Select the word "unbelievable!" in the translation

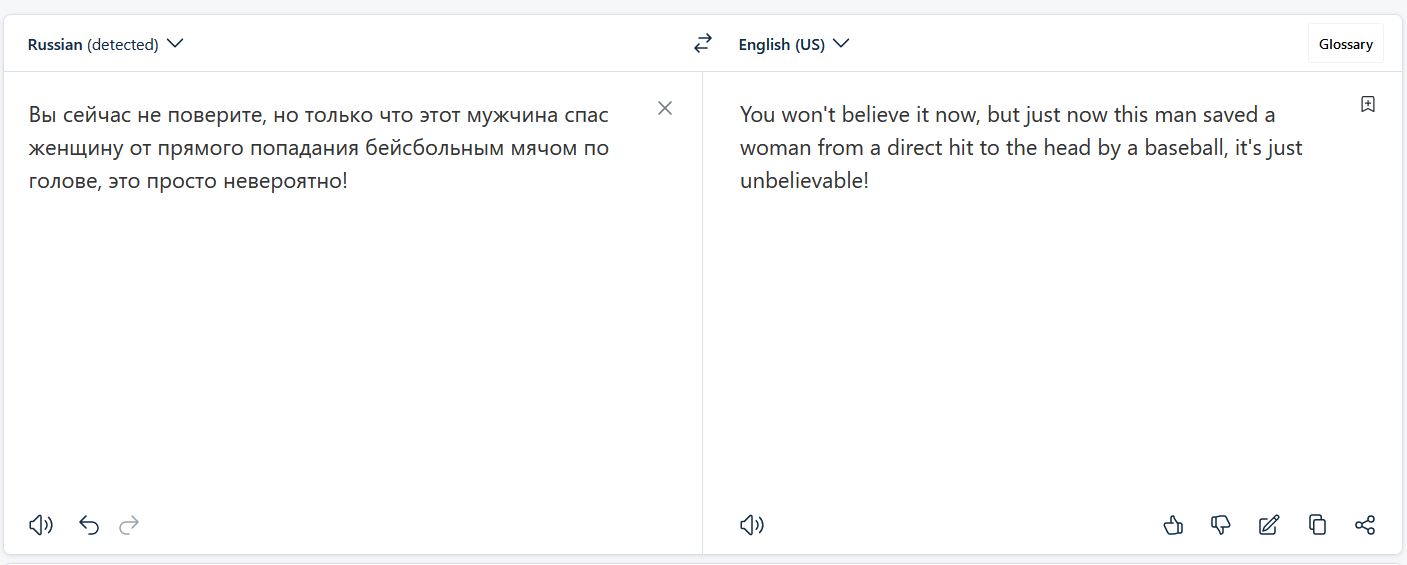(x=804, y=181)
